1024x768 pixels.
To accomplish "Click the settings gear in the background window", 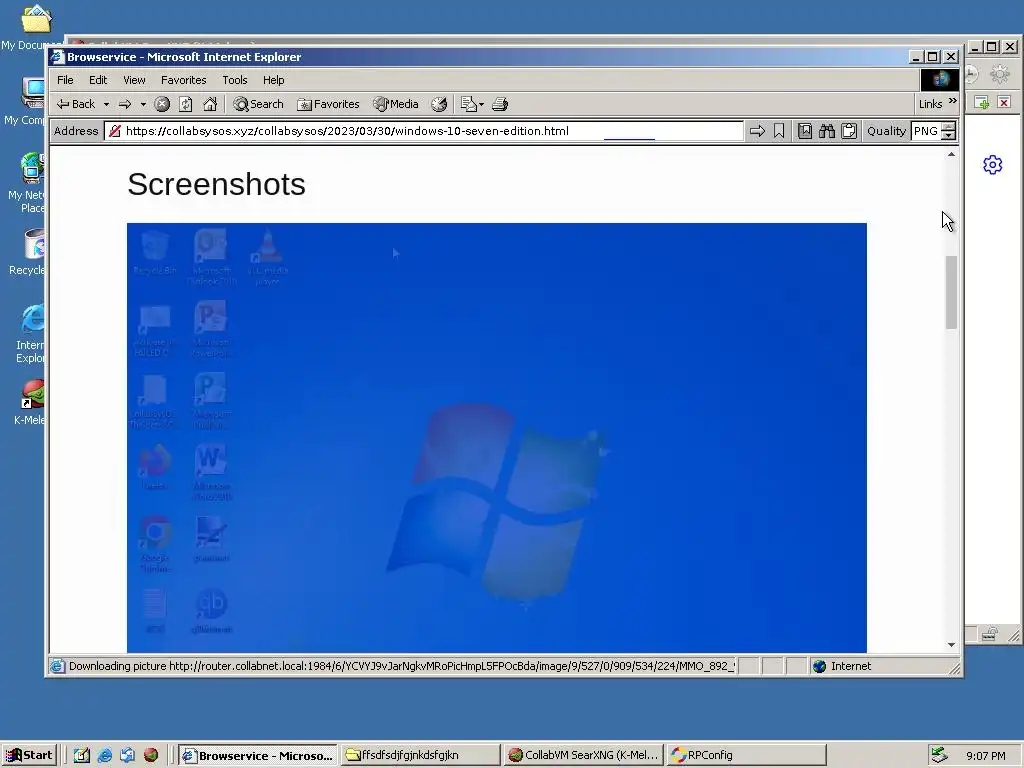I will (993, 165).
